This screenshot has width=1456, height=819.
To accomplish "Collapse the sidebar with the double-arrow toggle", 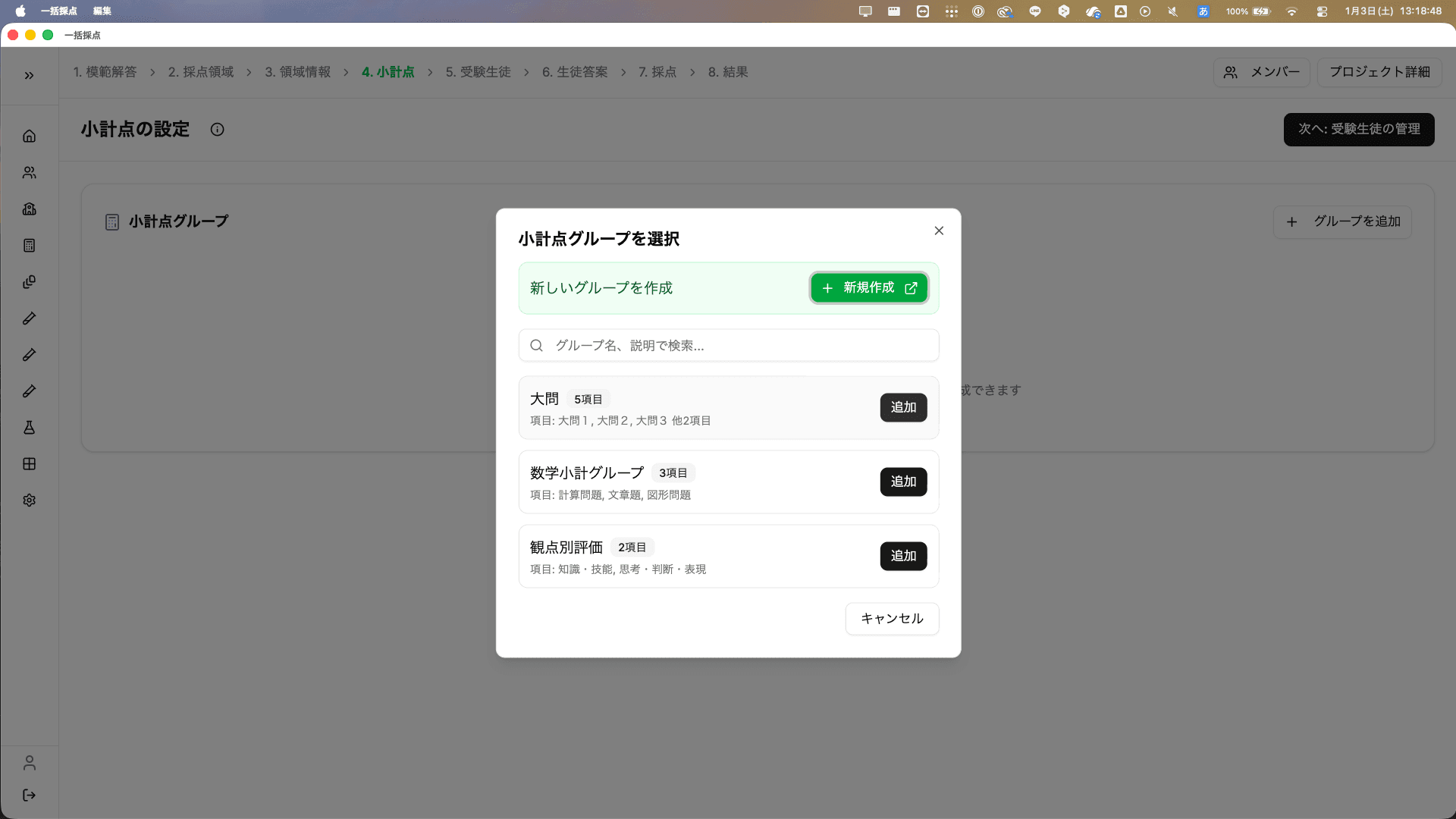I will tap(29, 75).
